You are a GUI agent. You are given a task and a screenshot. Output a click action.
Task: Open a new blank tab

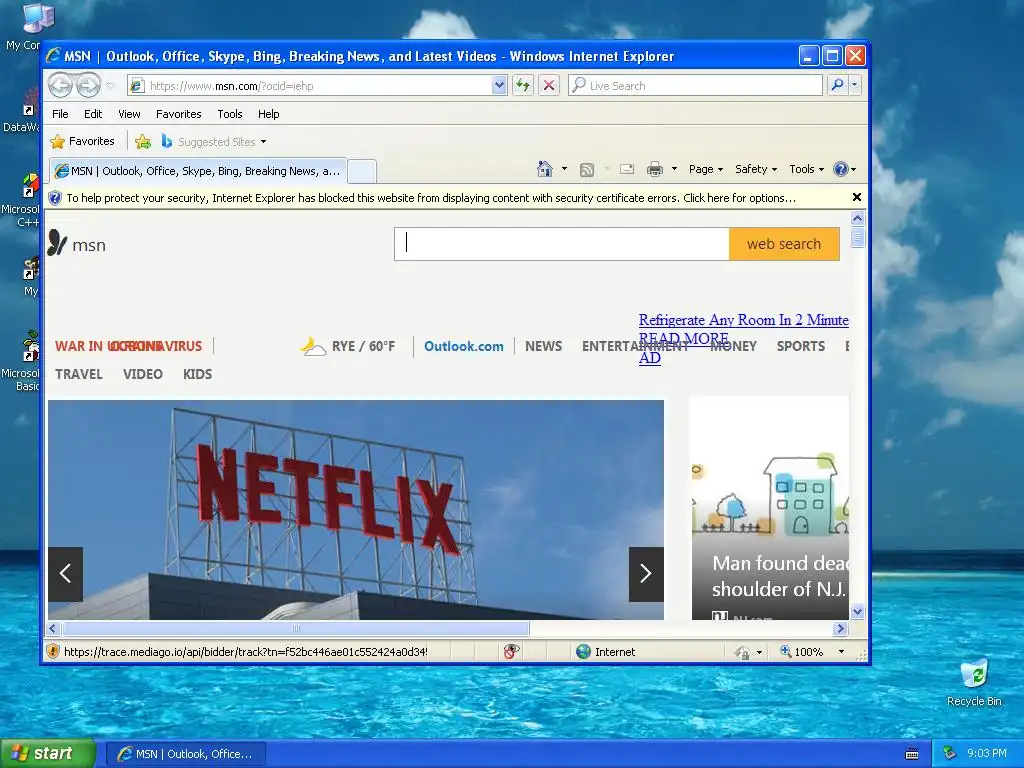362,171
